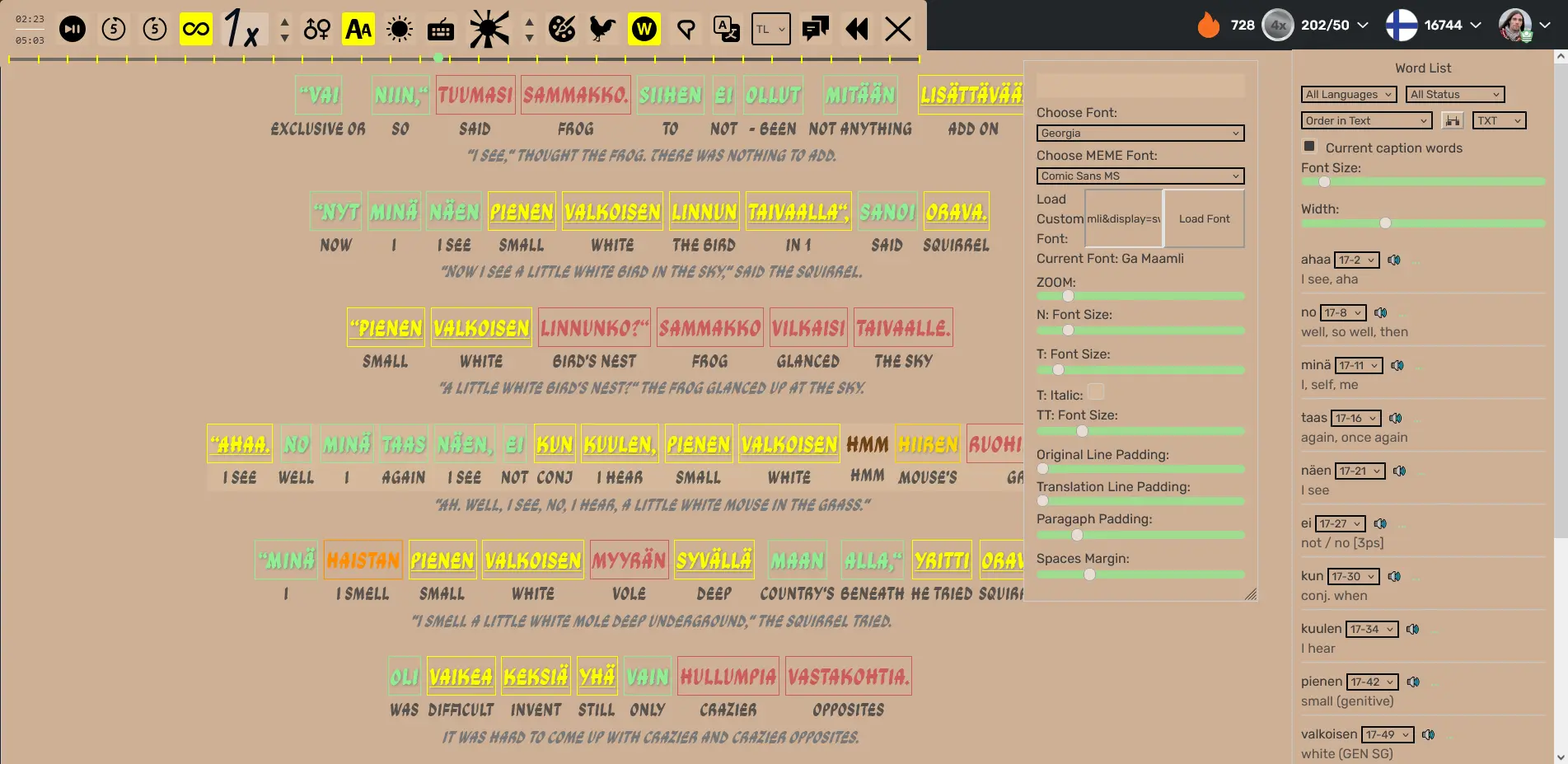This screenshot has height=764, width=1568.
Task: Rewind 5 seconds with the first 5 icon
Action: tap(114, 30)
